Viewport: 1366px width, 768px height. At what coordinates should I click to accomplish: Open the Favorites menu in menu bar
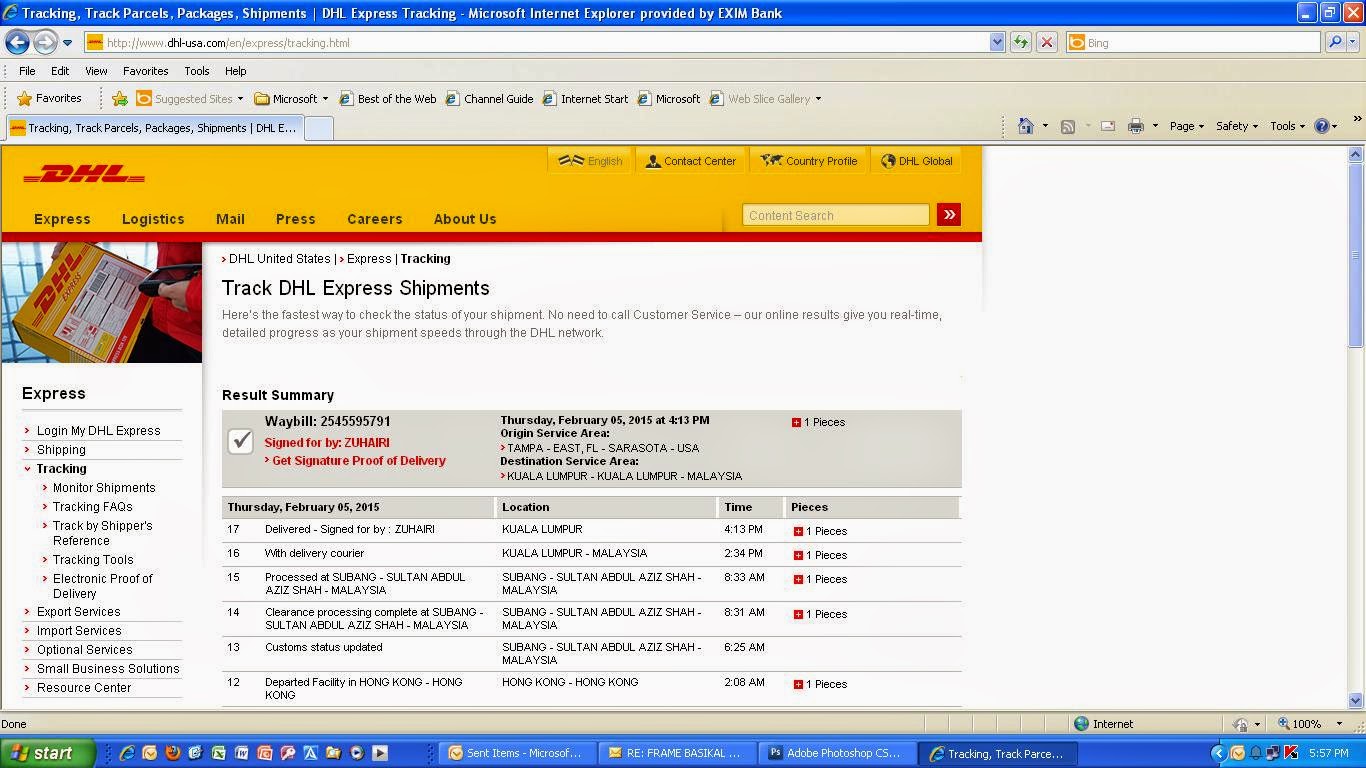click(x=145, y=71)
